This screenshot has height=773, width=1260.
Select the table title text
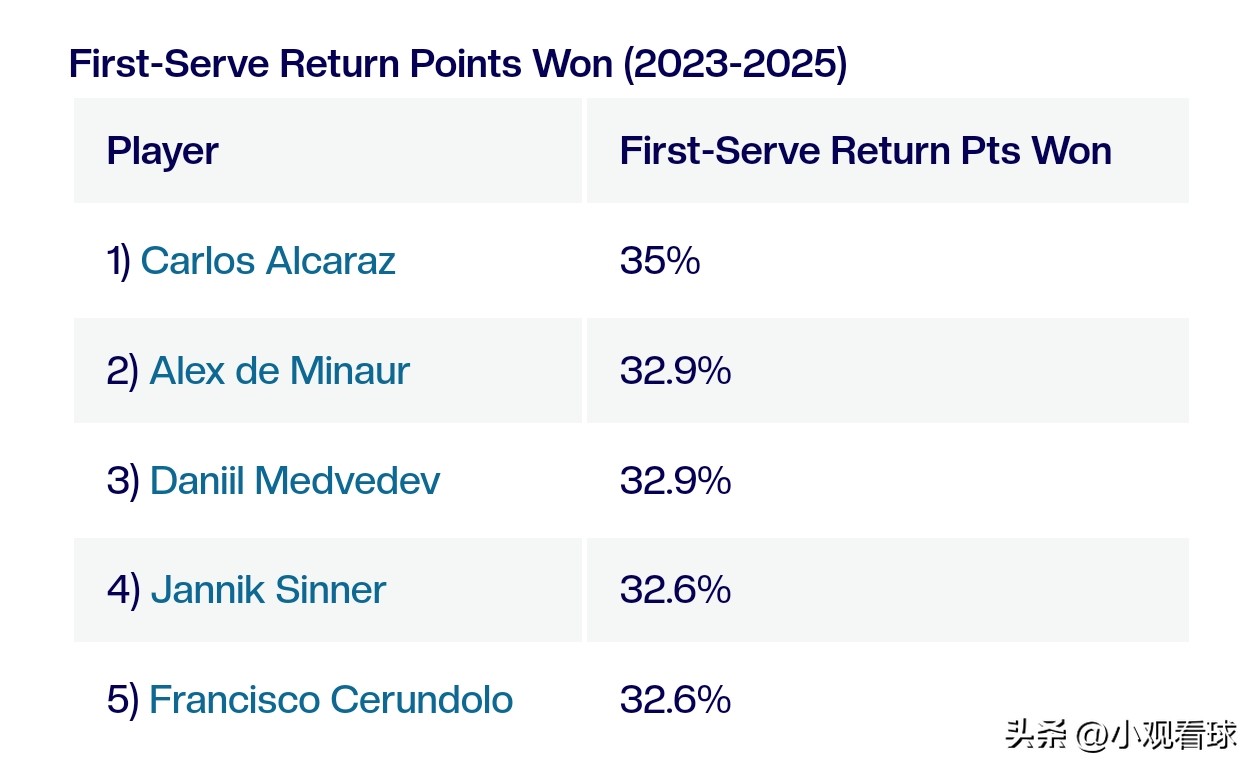click(457, 64)
